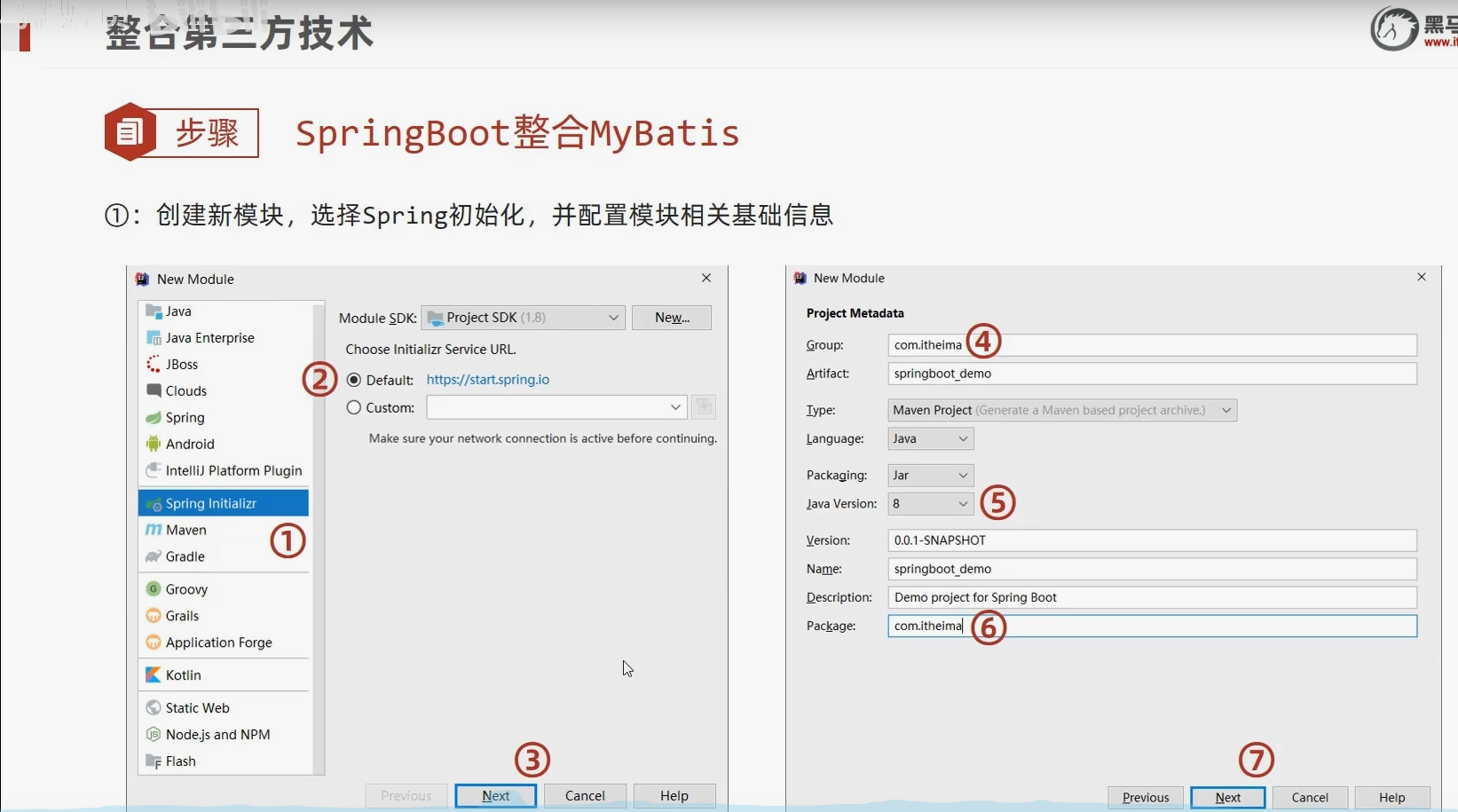Select Static Web in module list

(224, 708)
